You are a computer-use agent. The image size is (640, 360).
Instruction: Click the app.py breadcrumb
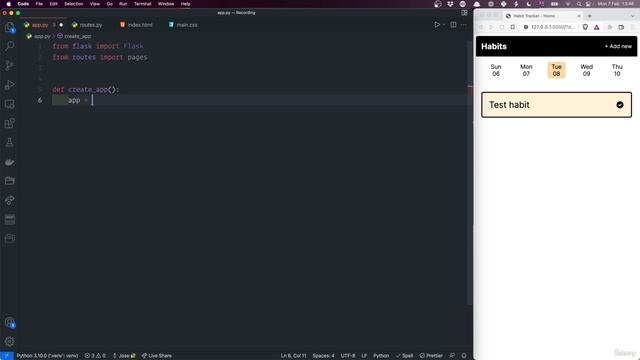coord(38,36)
